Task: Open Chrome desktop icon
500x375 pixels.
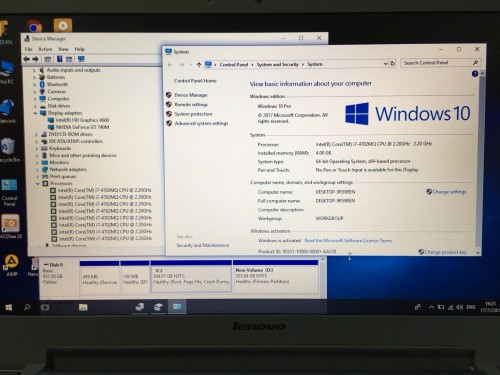Action: point(34,26)
